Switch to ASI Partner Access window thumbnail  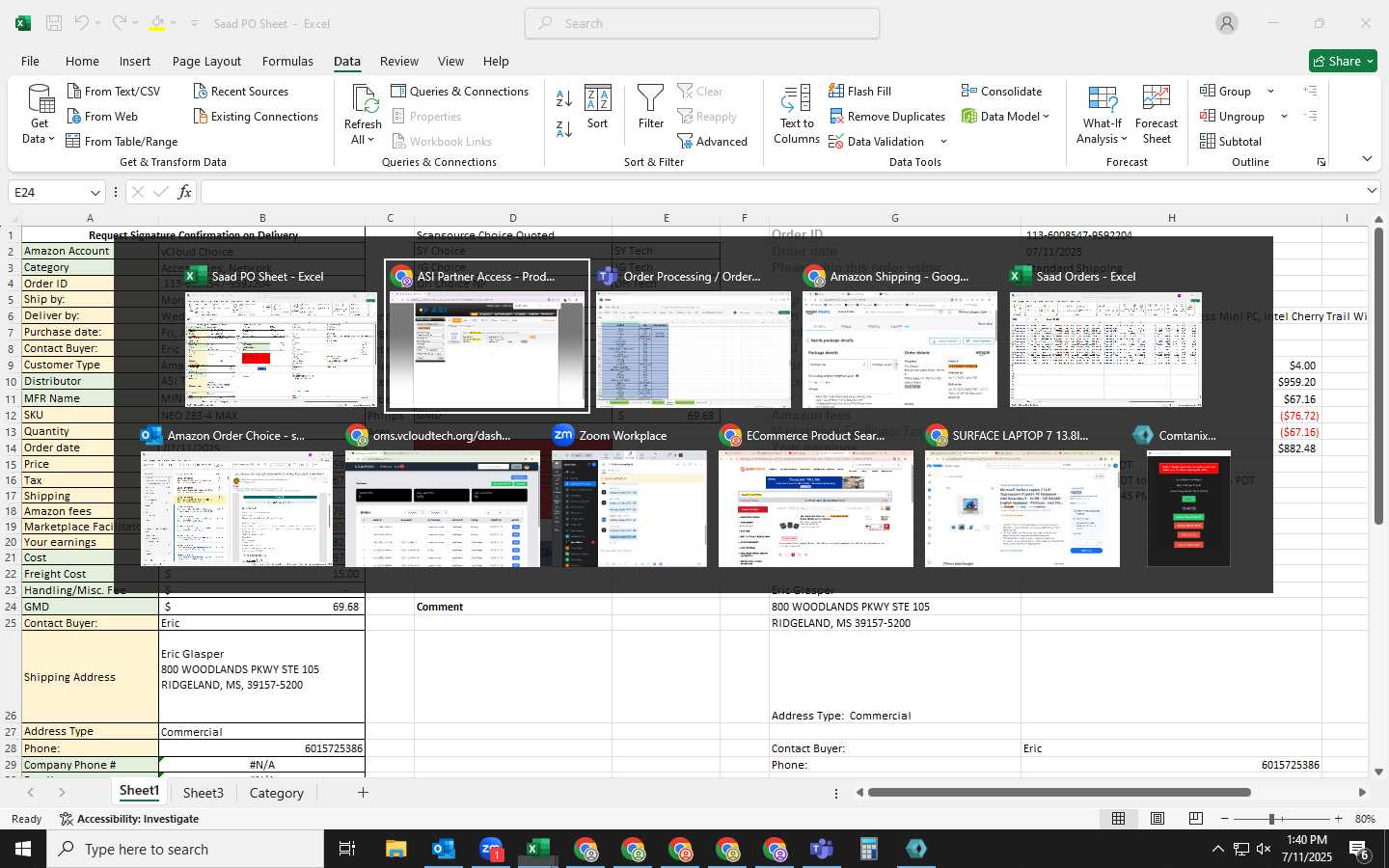(x=487, y=338)
